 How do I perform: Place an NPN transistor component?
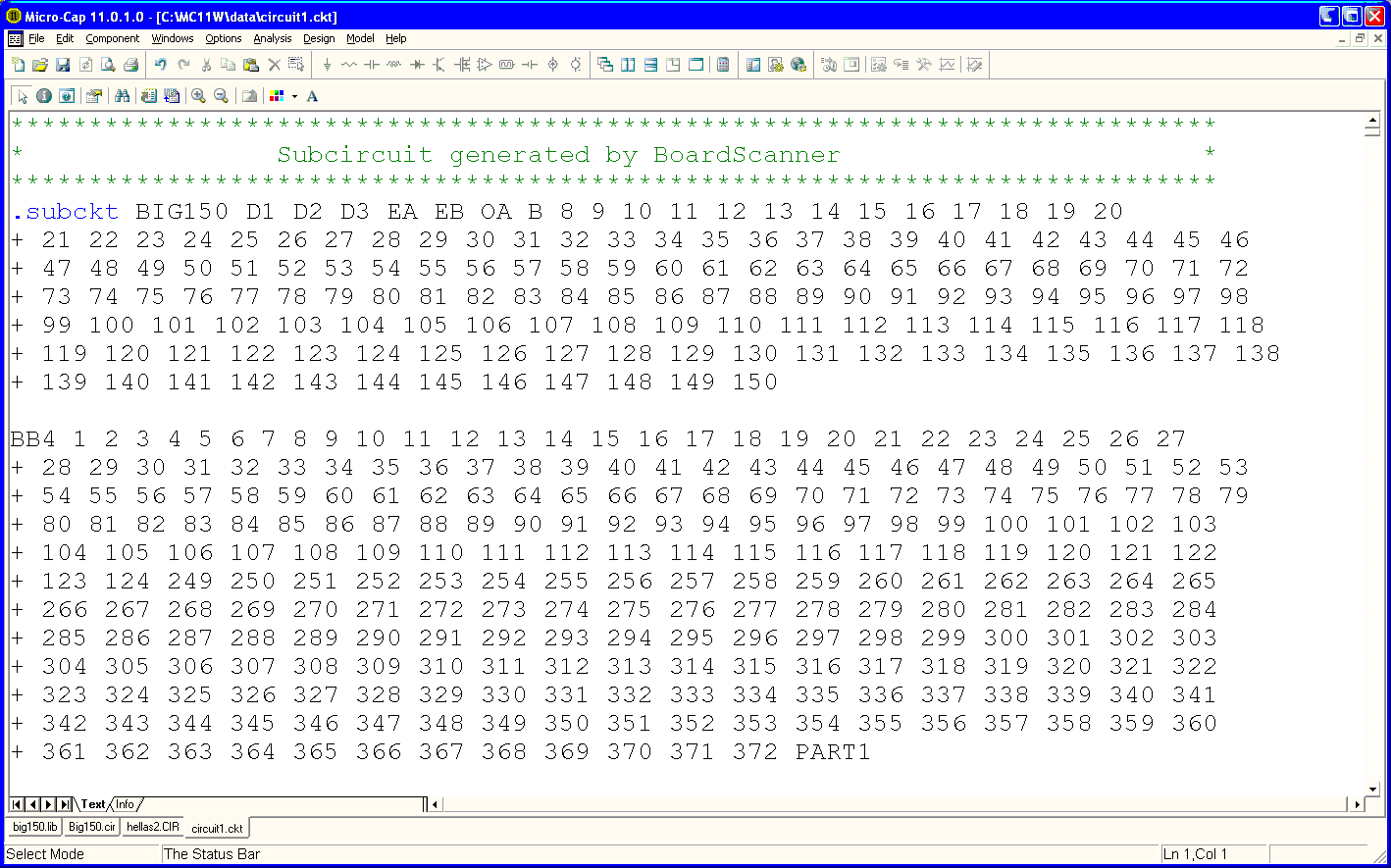tap(438, 65)
